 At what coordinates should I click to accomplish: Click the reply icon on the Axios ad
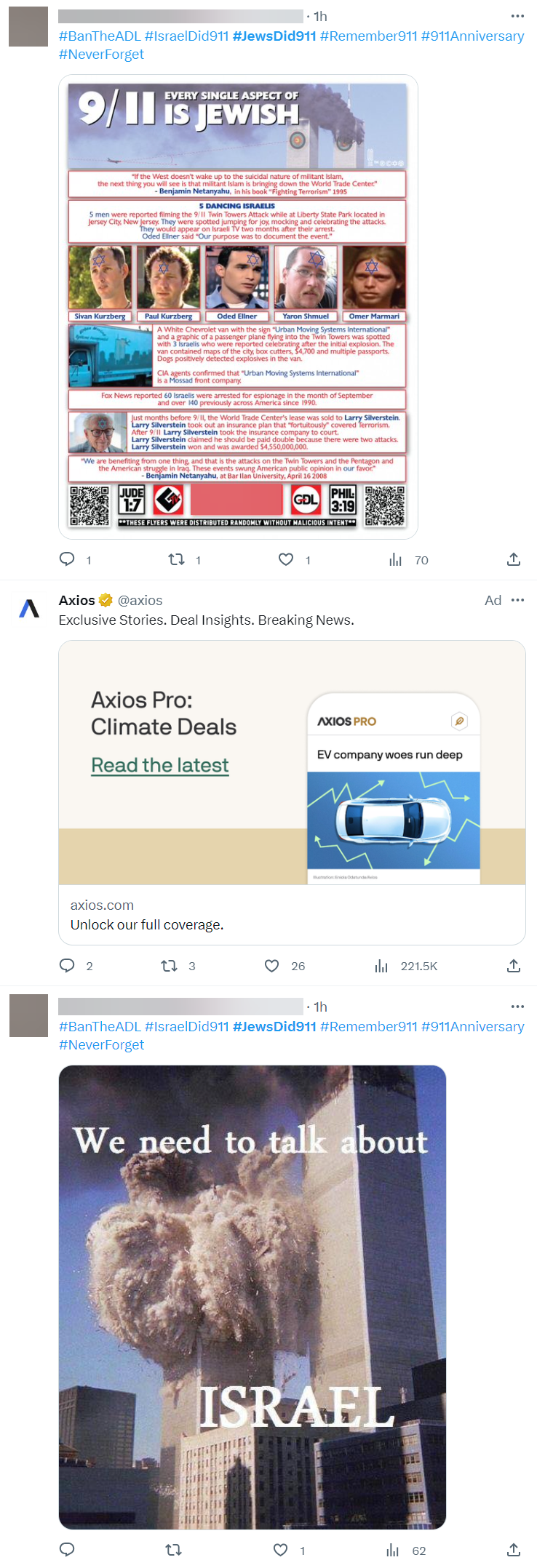(67, 965)
